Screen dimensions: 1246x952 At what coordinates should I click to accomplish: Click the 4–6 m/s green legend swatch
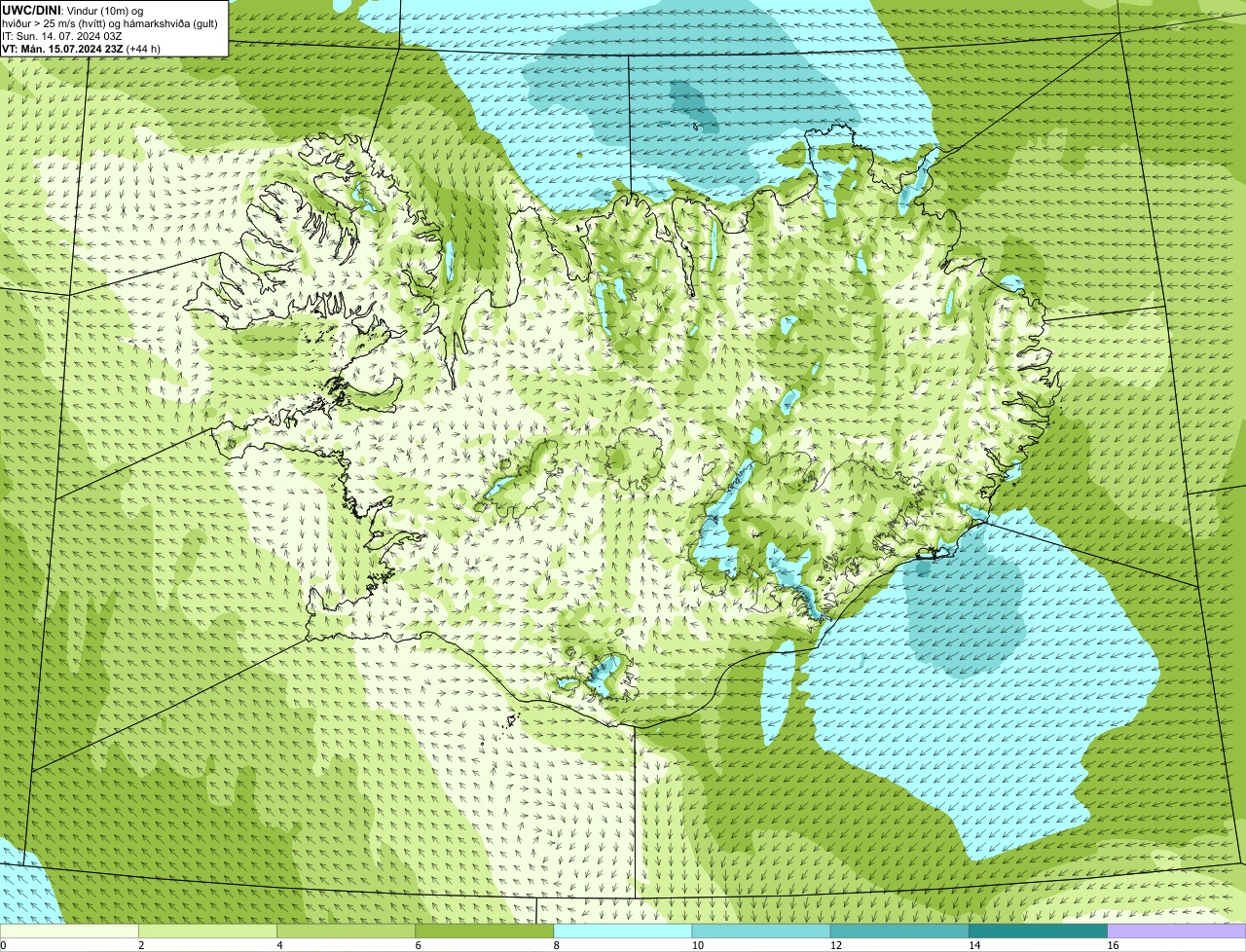(x=346, y=931)
